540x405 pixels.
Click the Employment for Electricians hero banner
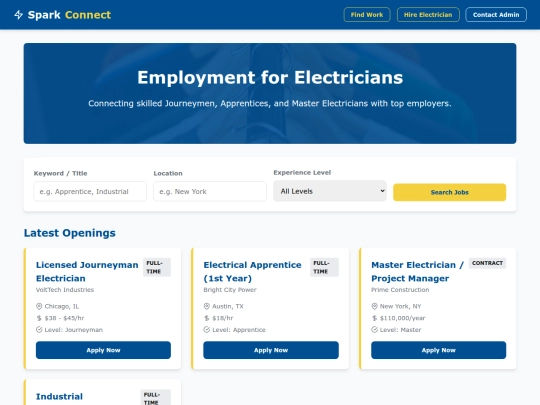point(270,93)
